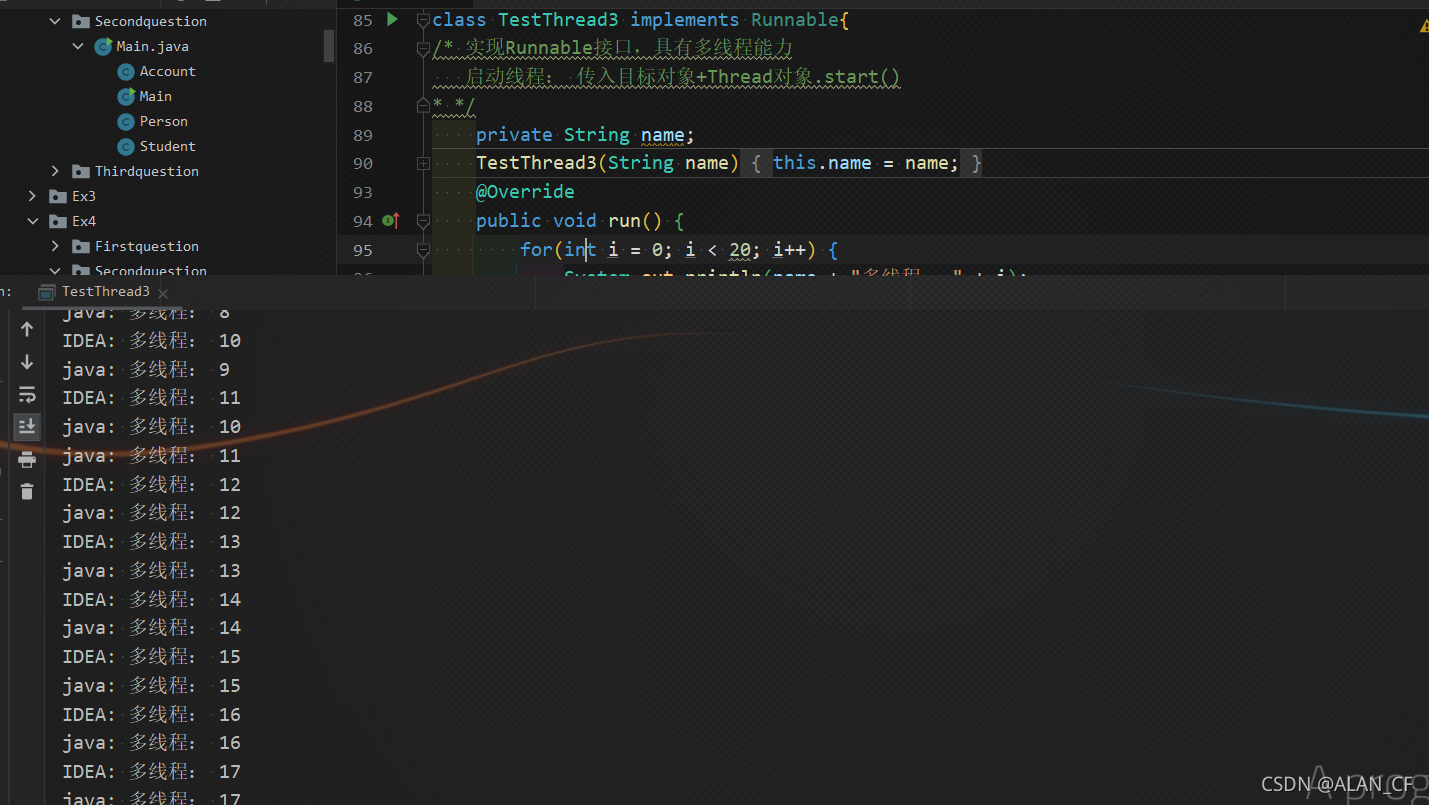1429x805 pixels.
Task: Fold the TestThread3 class at line 85
Action: coord(423,19)
